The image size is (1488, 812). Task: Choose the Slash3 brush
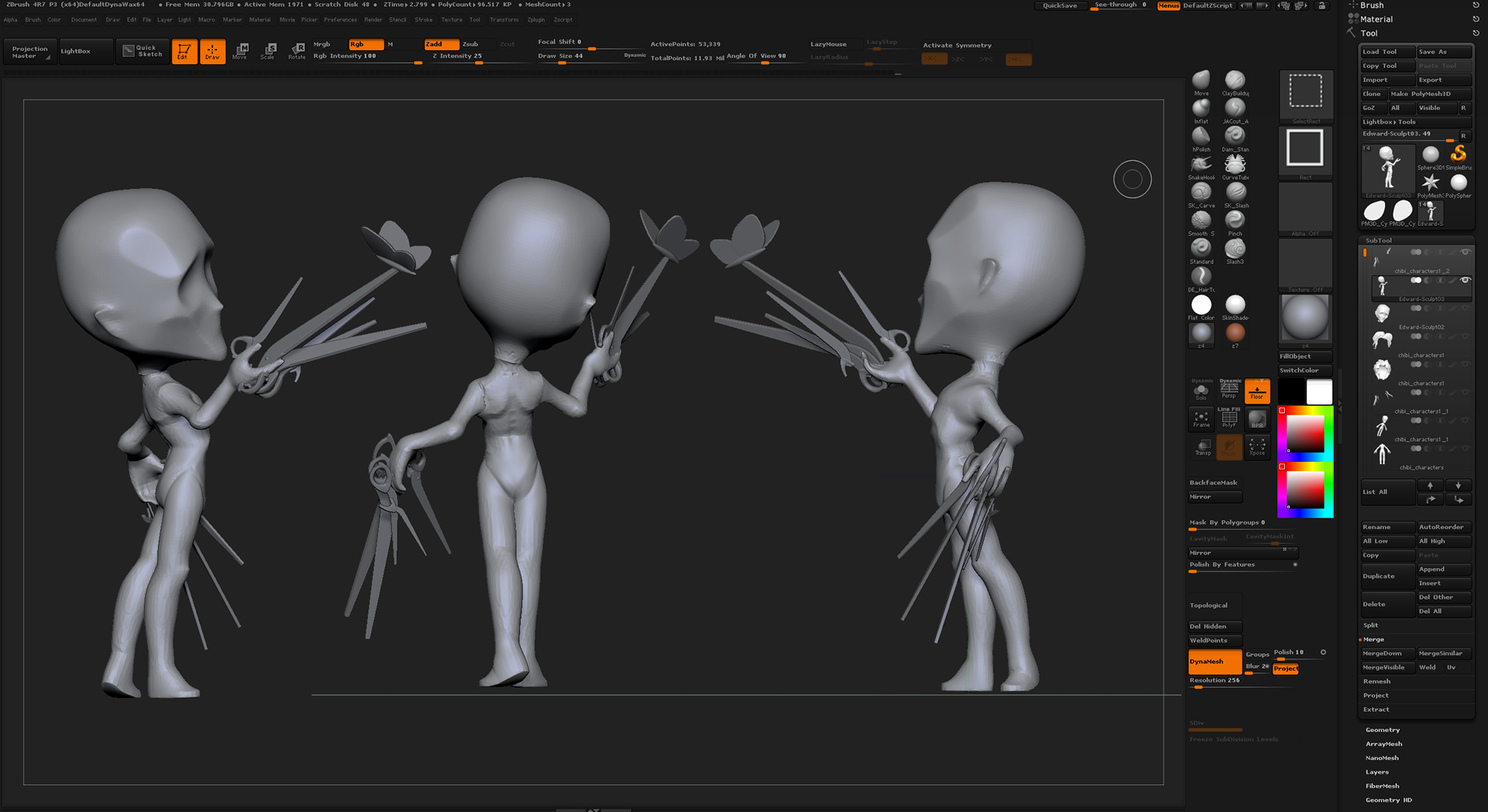pos(1235,249)
